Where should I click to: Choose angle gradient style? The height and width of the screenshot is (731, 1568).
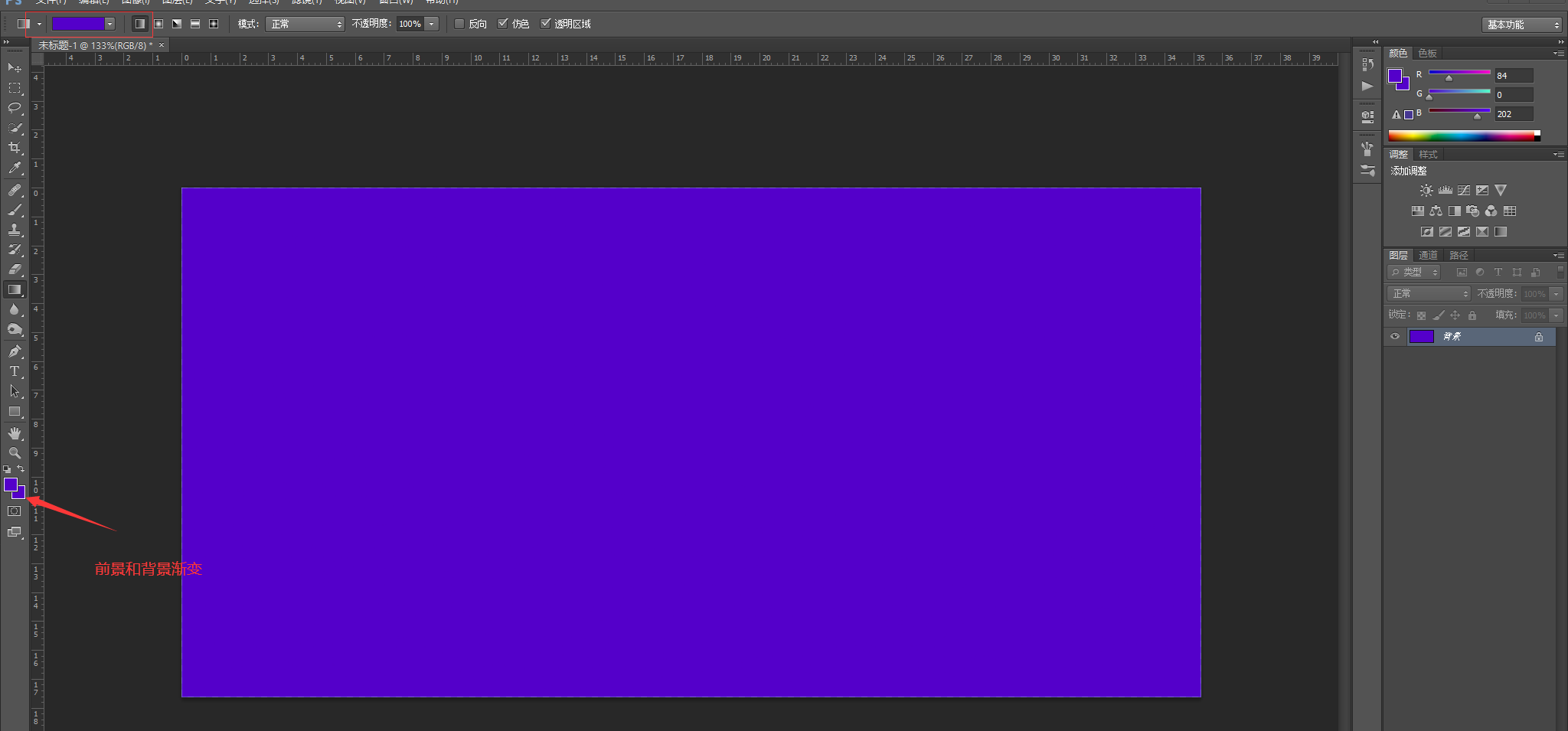point(177,24)
